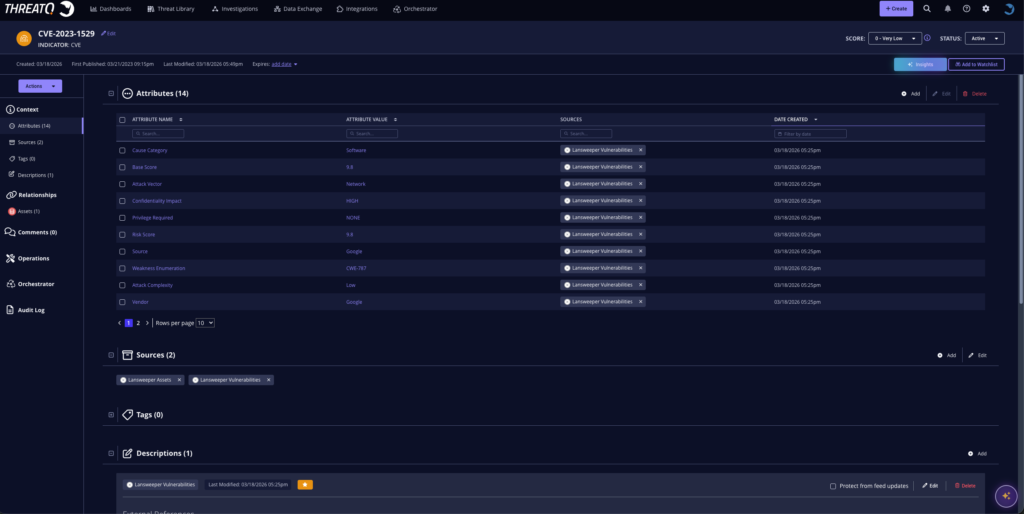Open the Expires add date dropdown
1024x514 pixels.
(x=285, y=64)
